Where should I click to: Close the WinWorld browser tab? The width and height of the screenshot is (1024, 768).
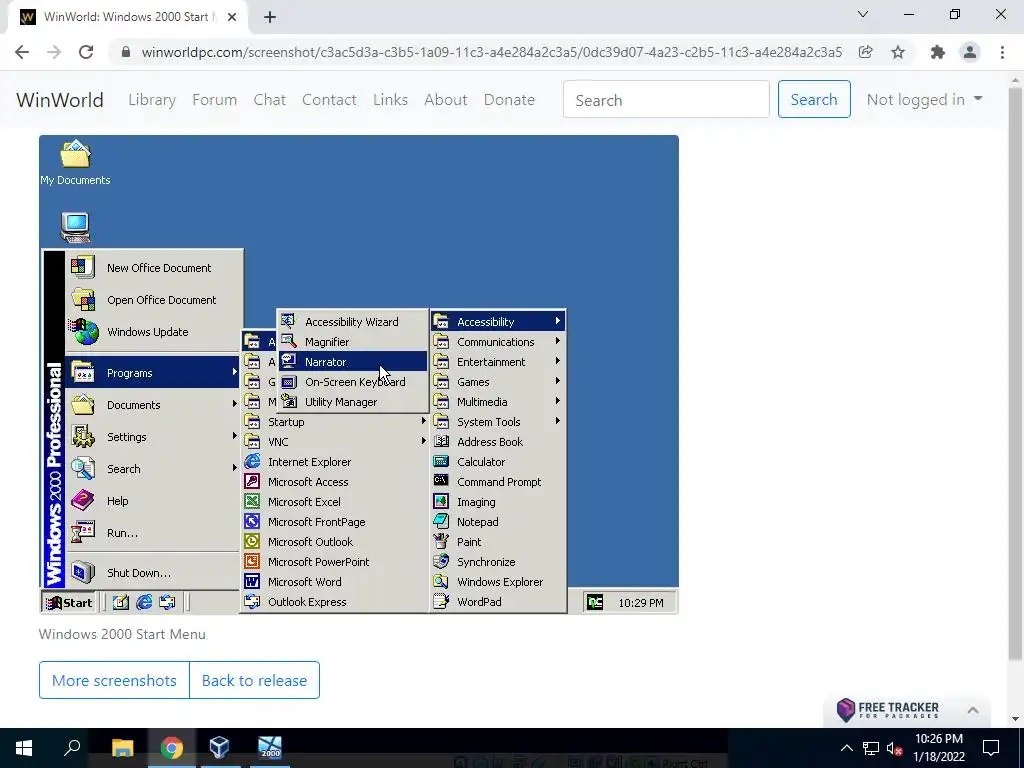pos(232,17)
